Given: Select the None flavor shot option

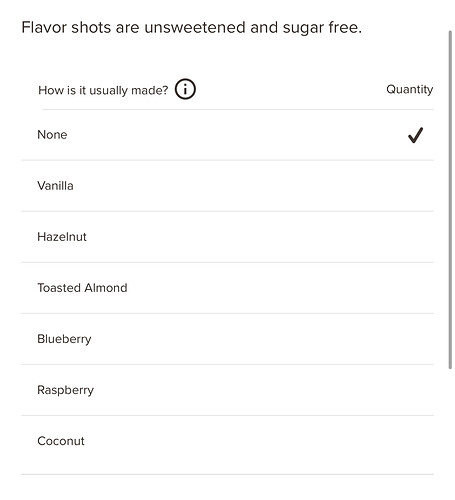Looking at the screenshot, I should [x=227, y=135].
